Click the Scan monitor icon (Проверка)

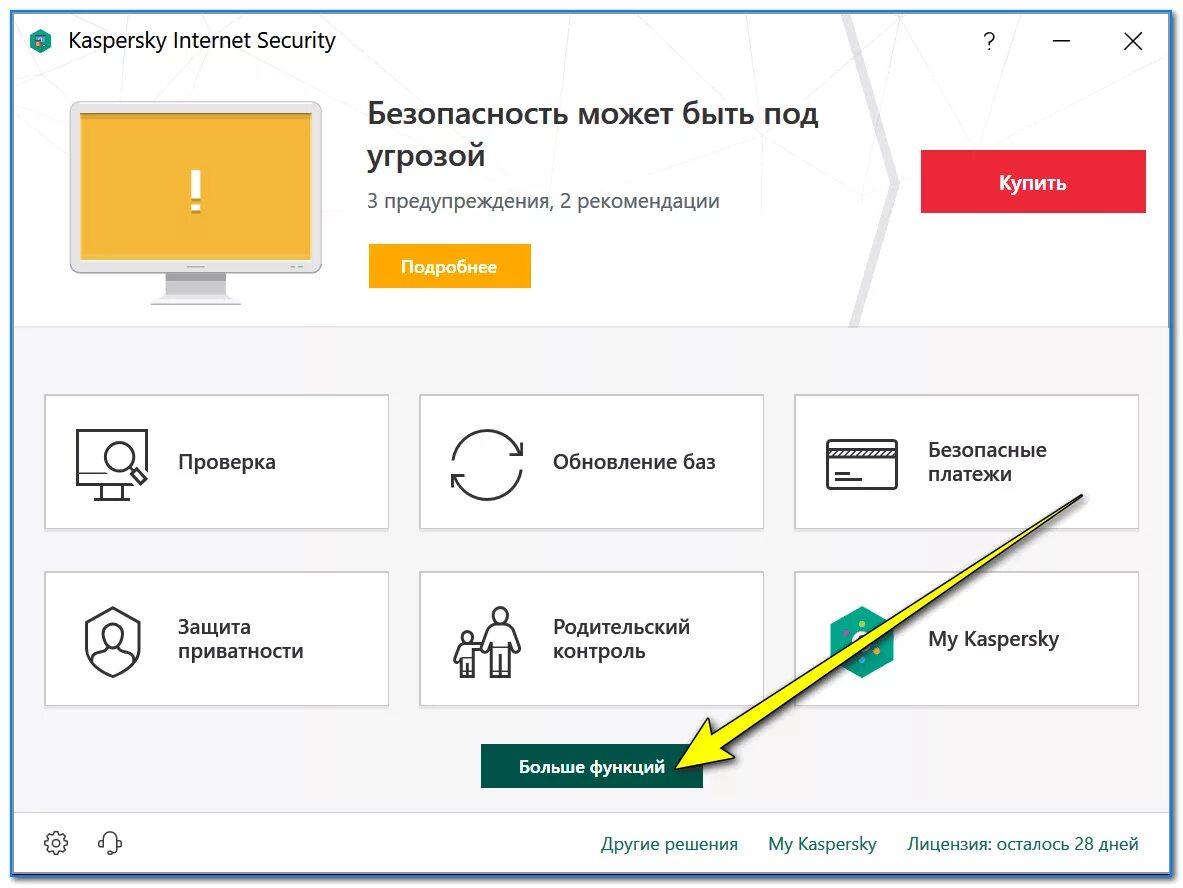click(x=112, y=464)
